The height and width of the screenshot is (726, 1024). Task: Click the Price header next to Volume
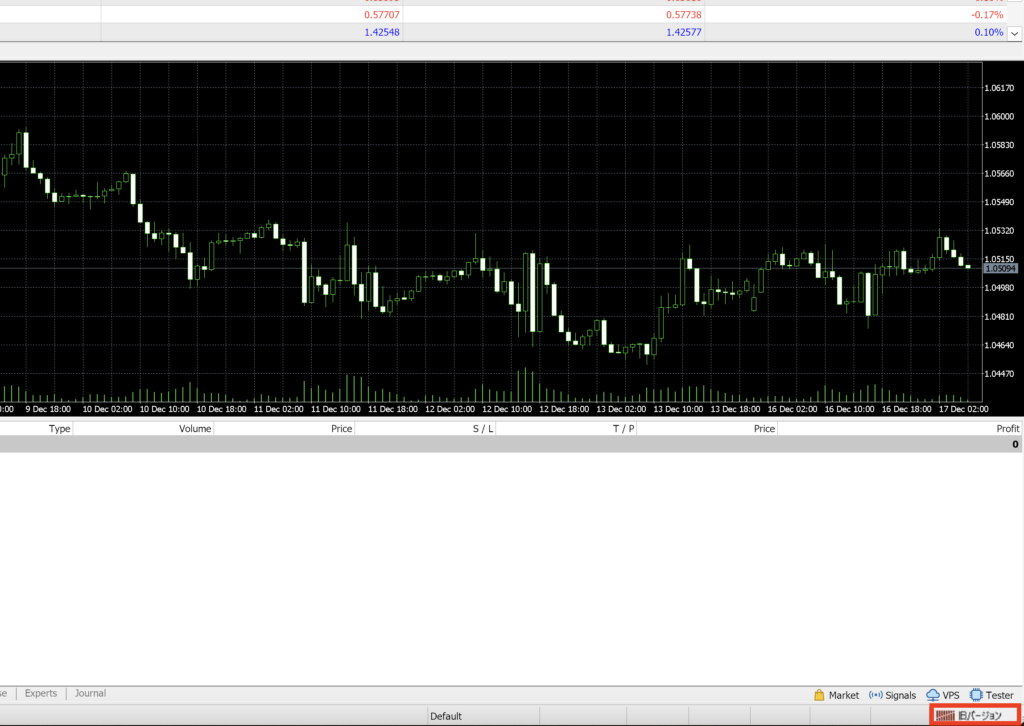[342, 428]
